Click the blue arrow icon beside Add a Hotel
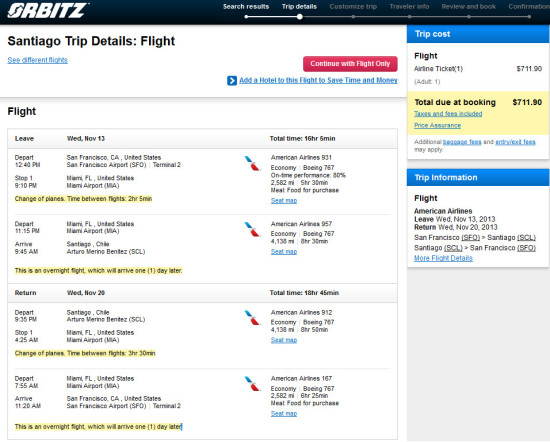The width and height of the screenshot is (550, 442). coord(232,81)
